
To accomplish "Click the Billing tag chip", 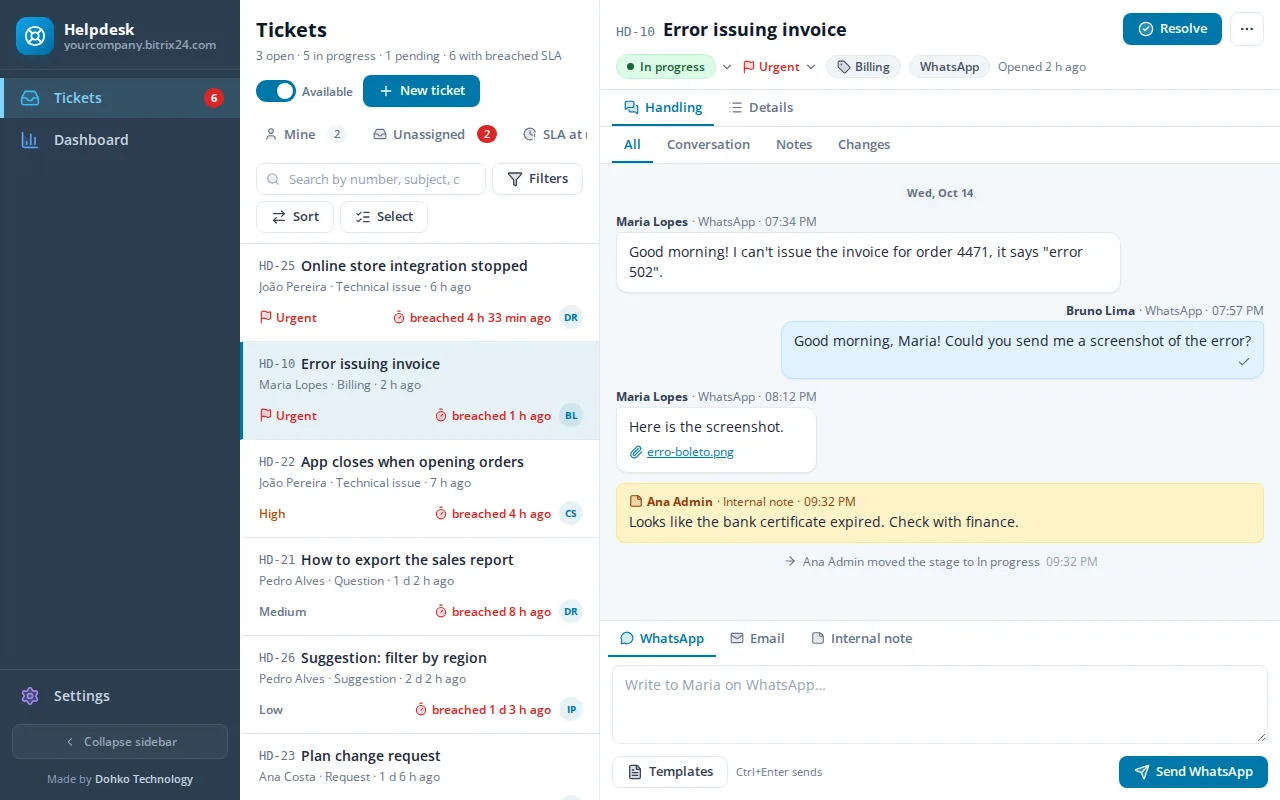I will [x=864, y=67].
